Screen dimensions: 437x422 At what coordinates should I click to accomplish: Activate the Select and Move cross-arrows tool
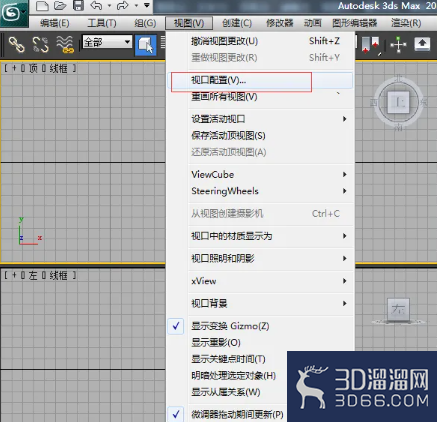[x=398, y=44]
